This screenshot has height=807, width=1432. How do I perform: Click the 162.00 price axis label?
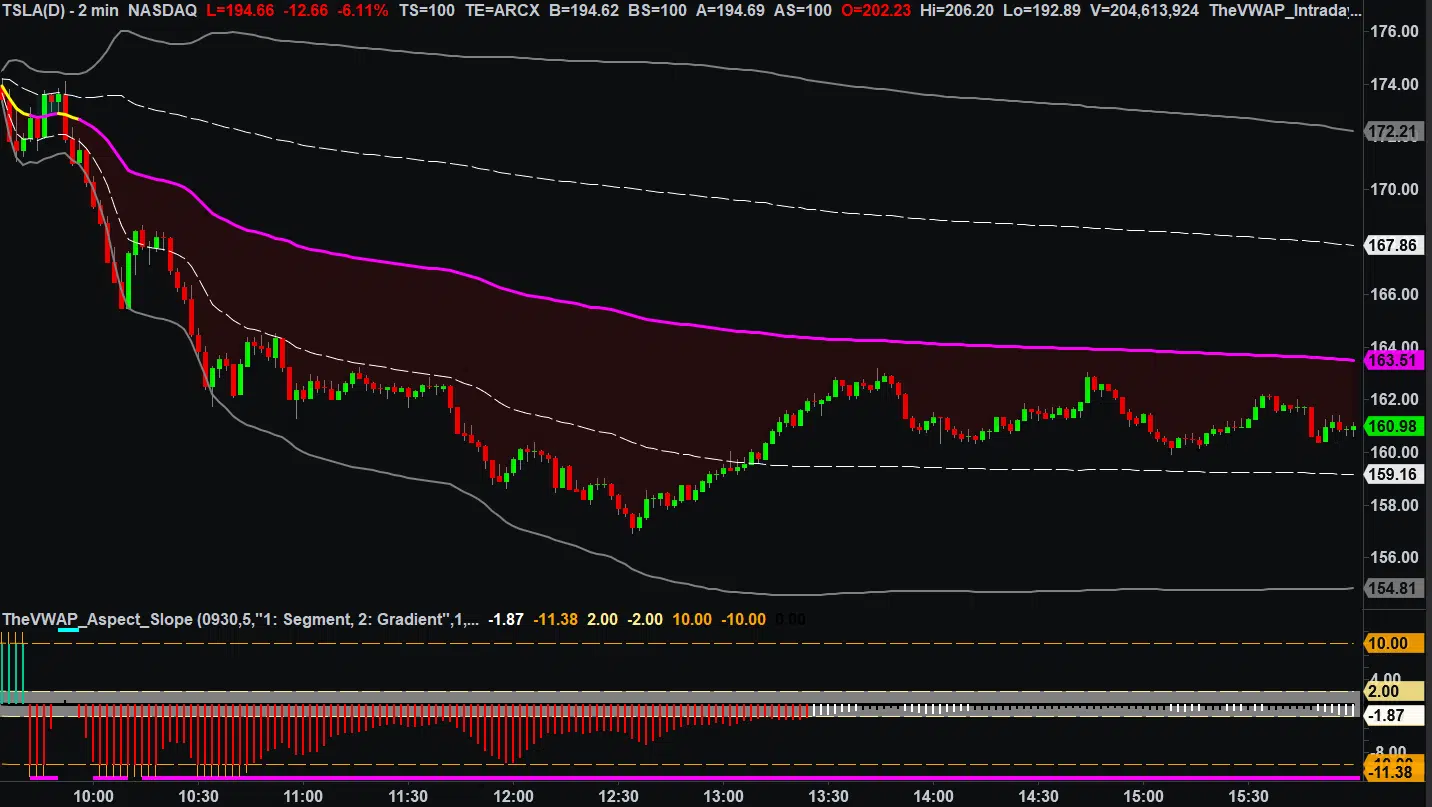[x=1396, y=399]
